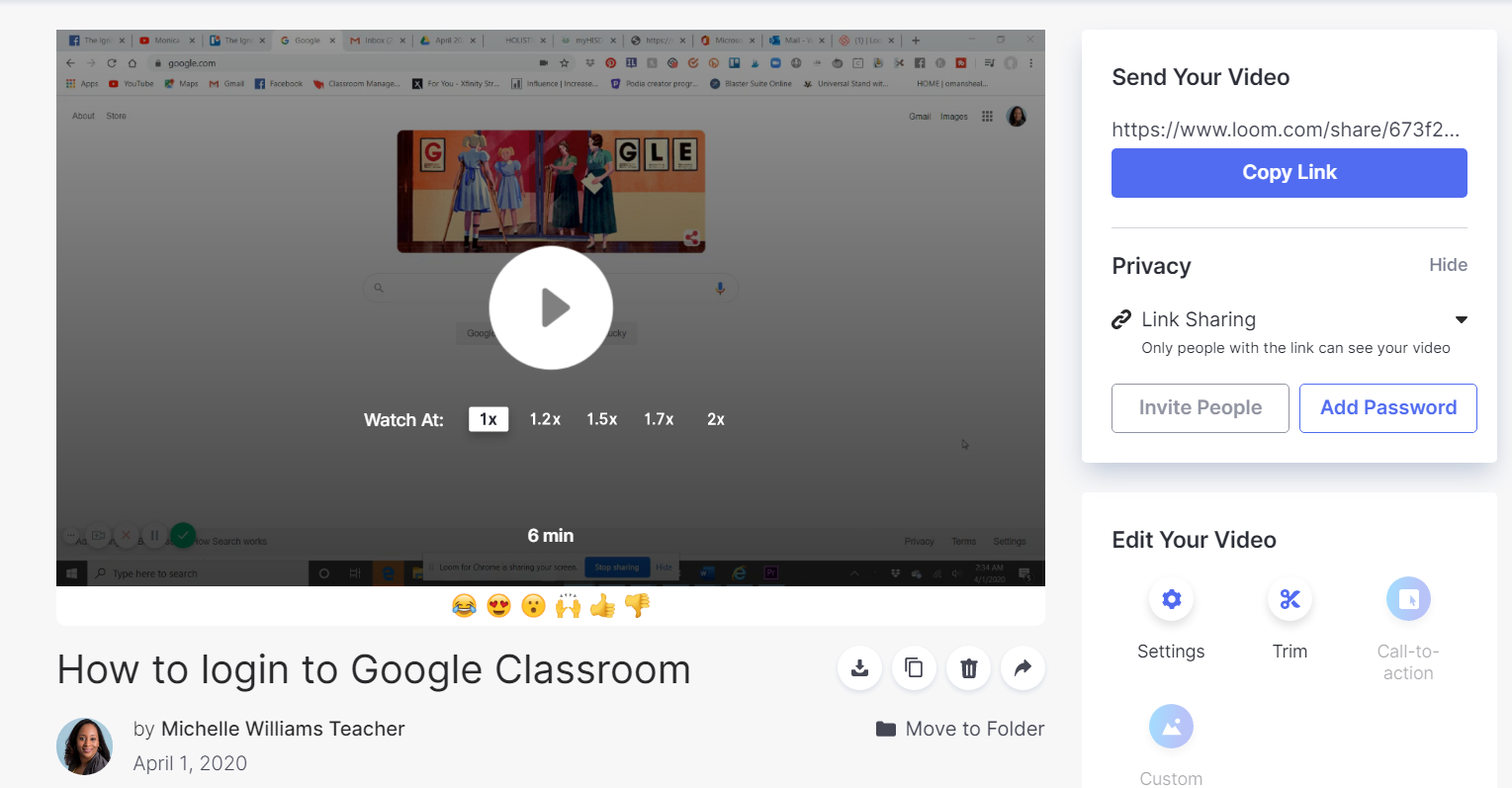Image resolution: width=1512 pixels, height=788 pixels.
Task: Click the link-only visibility description text
Action: click(1295, 348)
